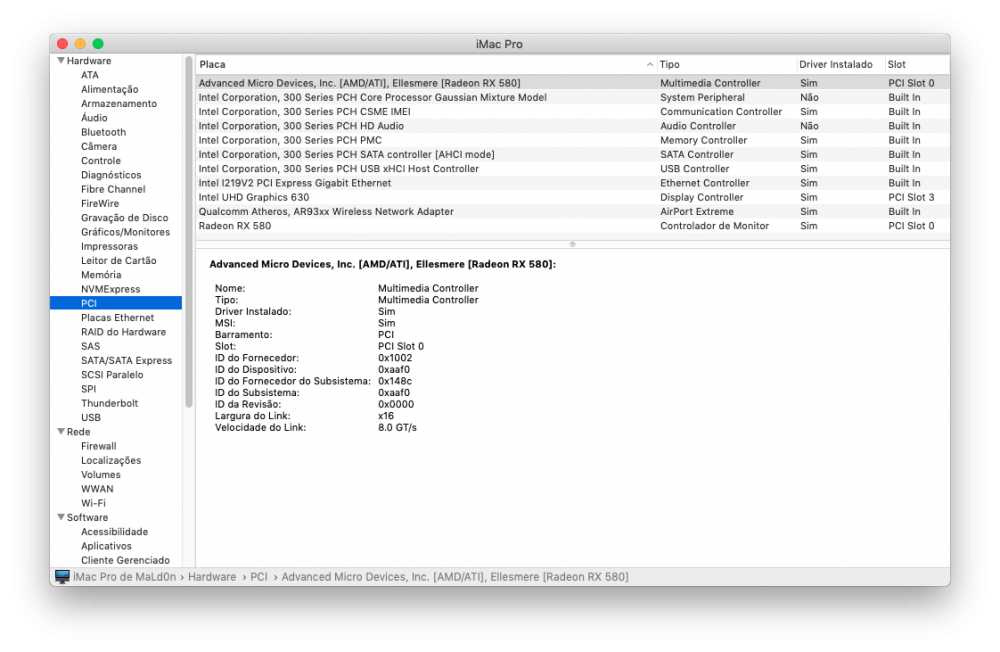Image resolution: width=1000 pixels, height=652 pixels.
Task: Select SATA/SATA Express in sidebar
Action: [x=126, y=360]
